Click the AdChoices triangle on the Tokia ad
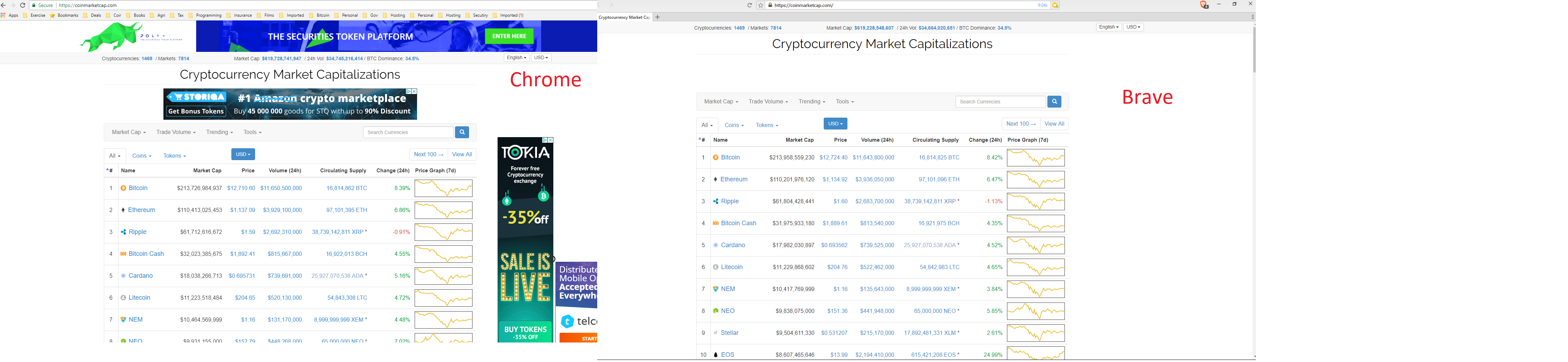Screen dimensions: 1568x362 (545, 140)
